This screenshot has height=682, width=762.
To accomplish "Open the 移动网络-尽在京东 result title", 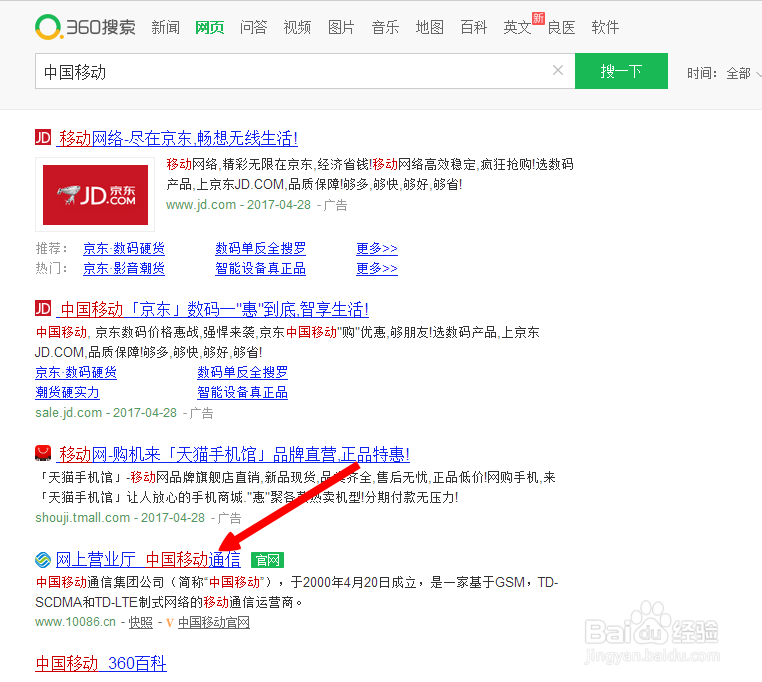I will tap(177, 139).
